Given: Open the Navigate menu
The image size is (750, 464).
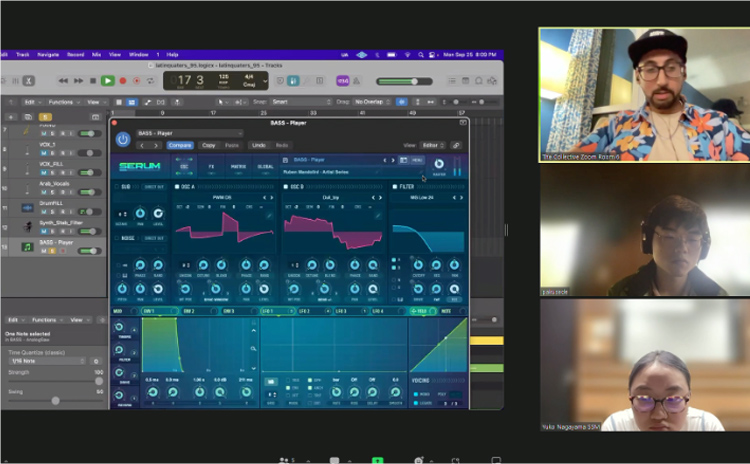Looking at the screenshot, I should point(48,55).
